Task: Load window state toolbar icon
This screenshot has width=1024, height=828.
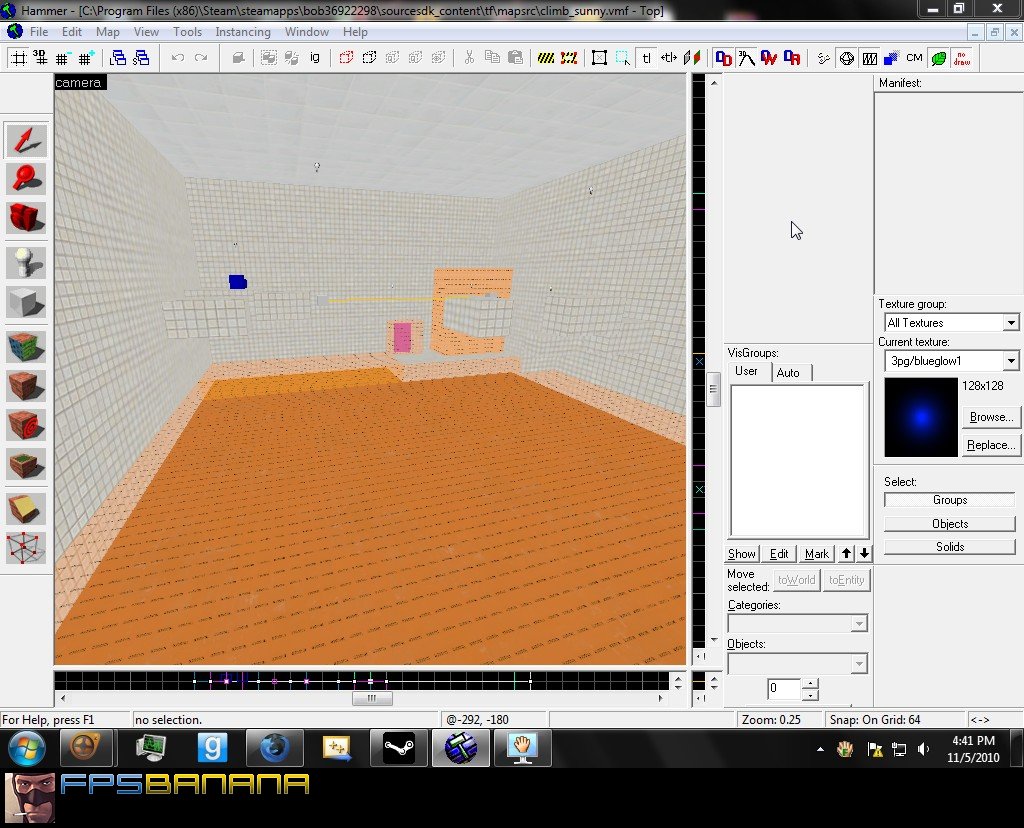Action: pos(118,58)
